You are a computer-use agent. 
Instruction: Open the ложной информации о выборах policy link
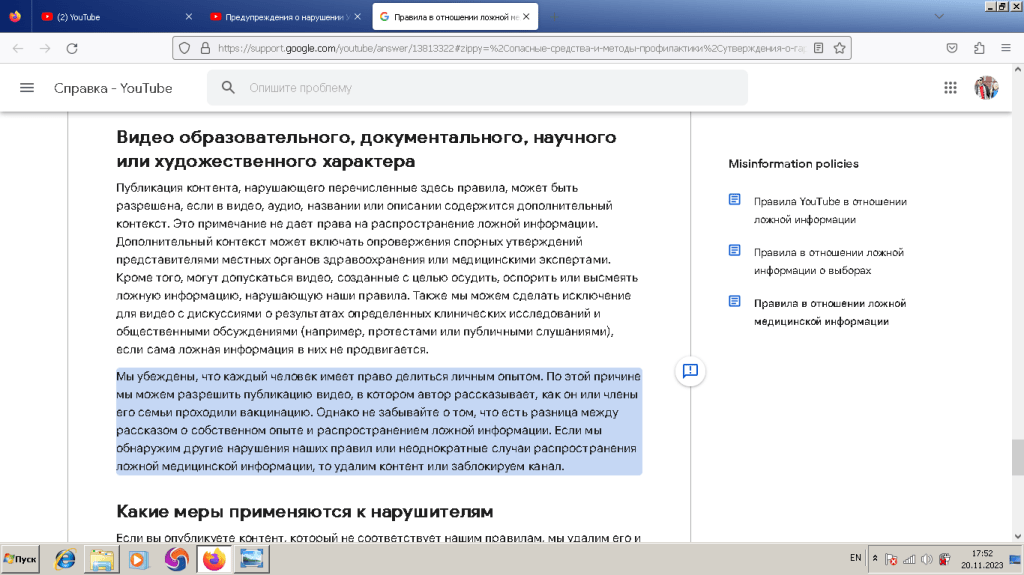(x=828, y=261)
